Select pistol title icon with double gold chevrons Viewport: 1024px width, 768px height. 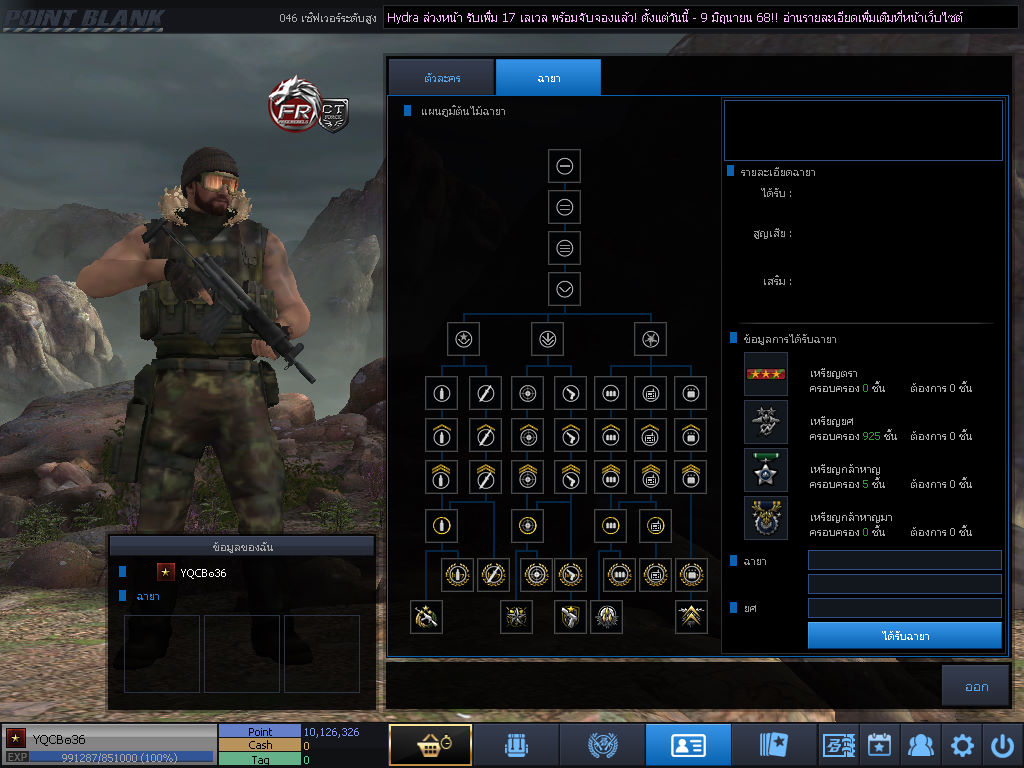pyautogui.click(x=571, y=477)
